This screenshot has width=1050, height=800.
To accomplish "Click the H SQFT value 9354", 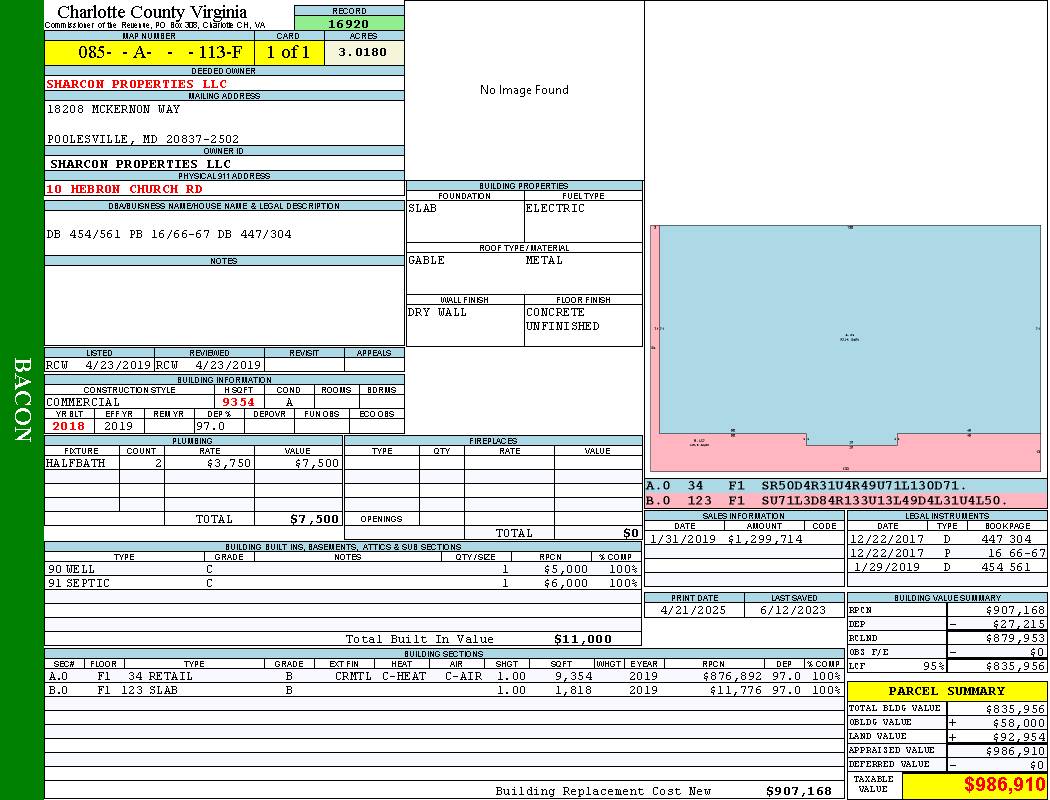I will 238,402.
